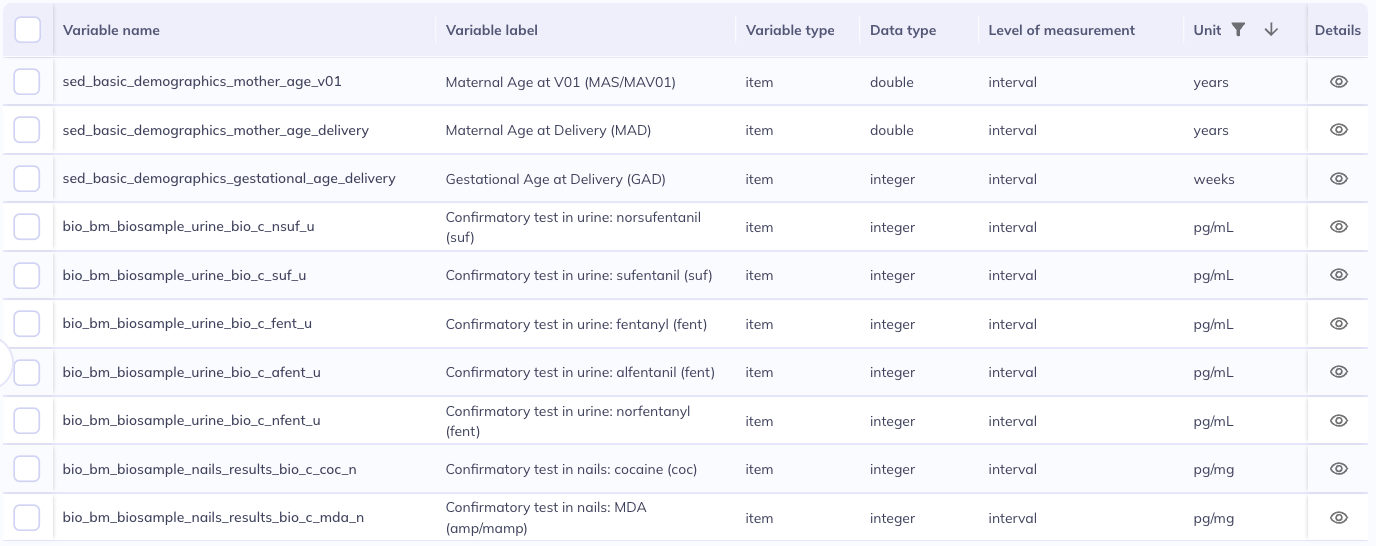View details of bio_c_fent_u variable
The image size is (1376, 546).
pyautogui.click(x=1339, y=324)
